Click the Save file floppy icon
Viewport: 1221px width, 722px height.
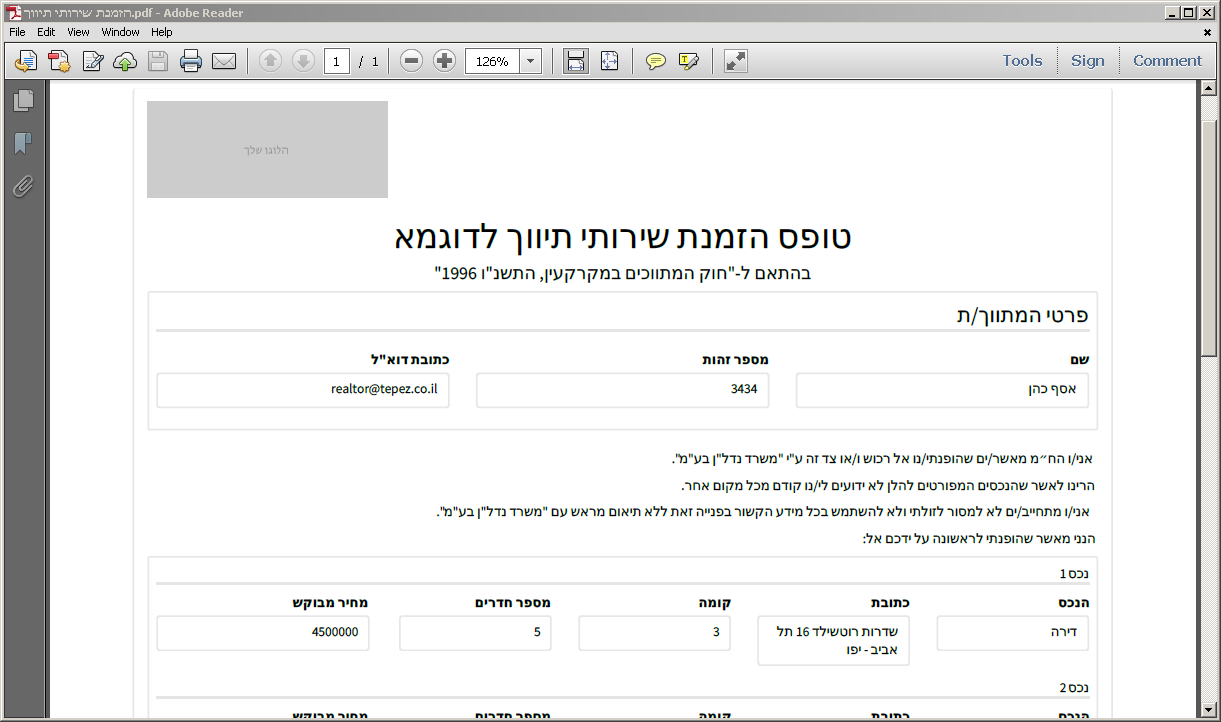[x=158, y=61]
